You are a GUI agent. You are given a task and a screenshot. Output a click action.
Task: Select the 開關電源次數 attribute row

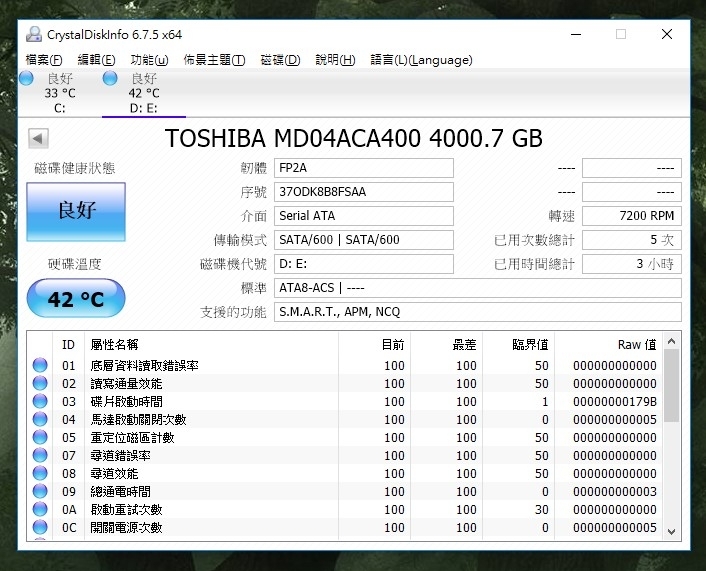pyautogui.click(x=345, y=527)
